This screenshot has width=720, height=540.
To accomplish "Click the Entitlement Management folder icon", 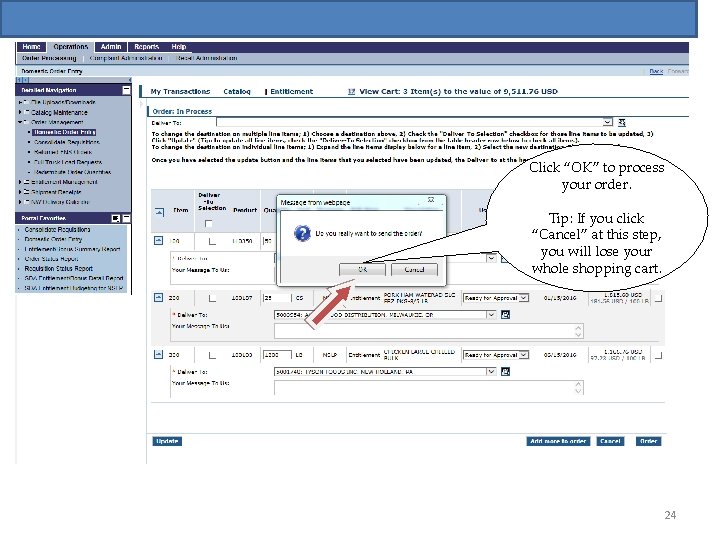I will [x=27, y=182].
